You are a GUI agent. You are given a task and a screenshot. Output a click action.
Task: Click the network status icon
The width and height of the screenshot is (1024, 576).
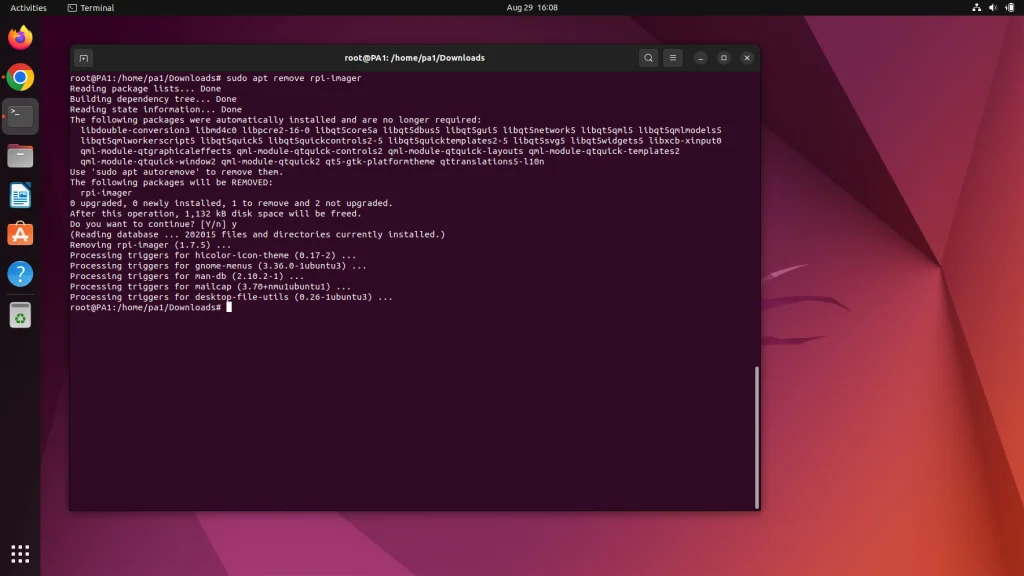pyautogui.click(x=976, y=8)
